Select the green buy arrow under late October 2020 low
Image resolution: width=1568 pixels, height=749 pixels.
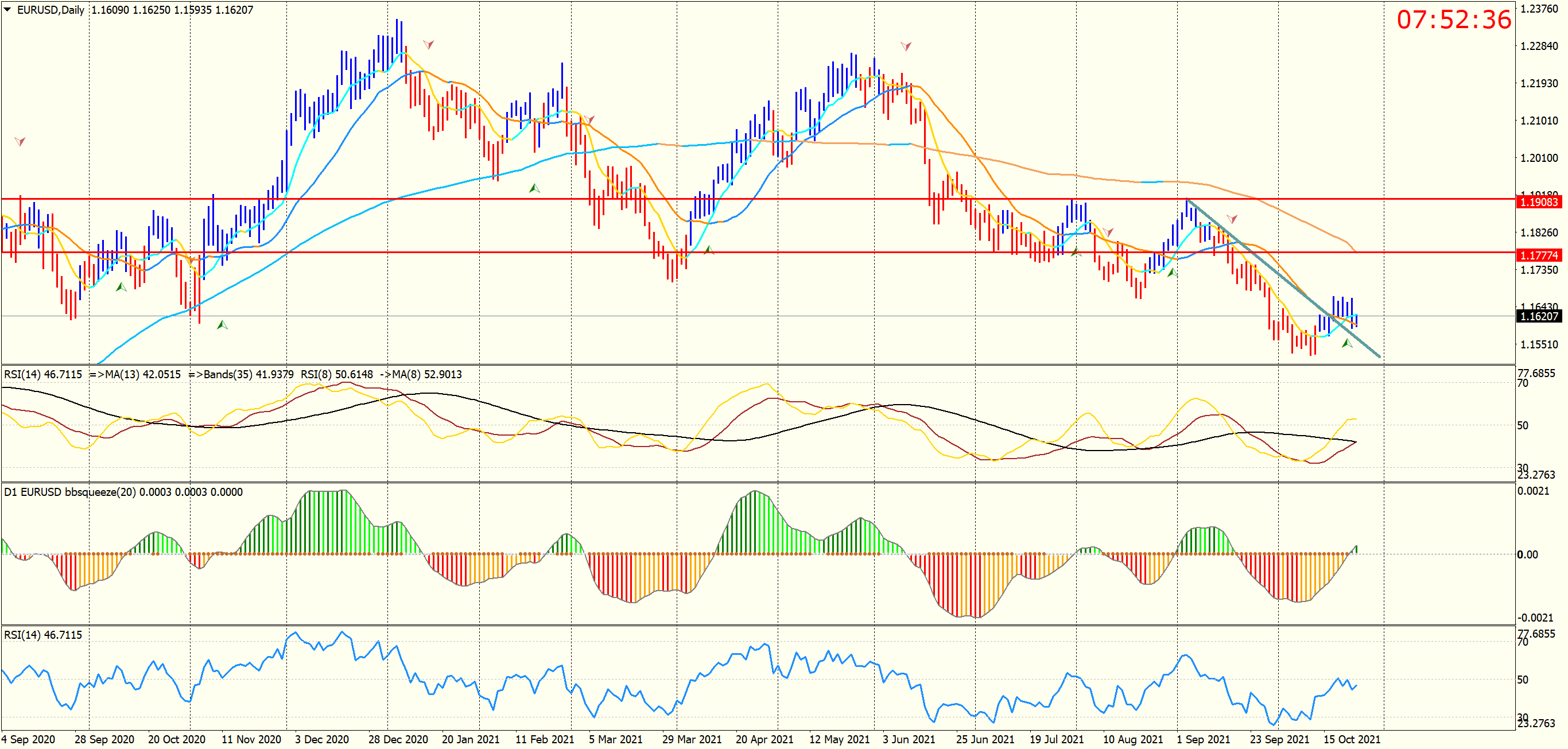click(222, 325)
